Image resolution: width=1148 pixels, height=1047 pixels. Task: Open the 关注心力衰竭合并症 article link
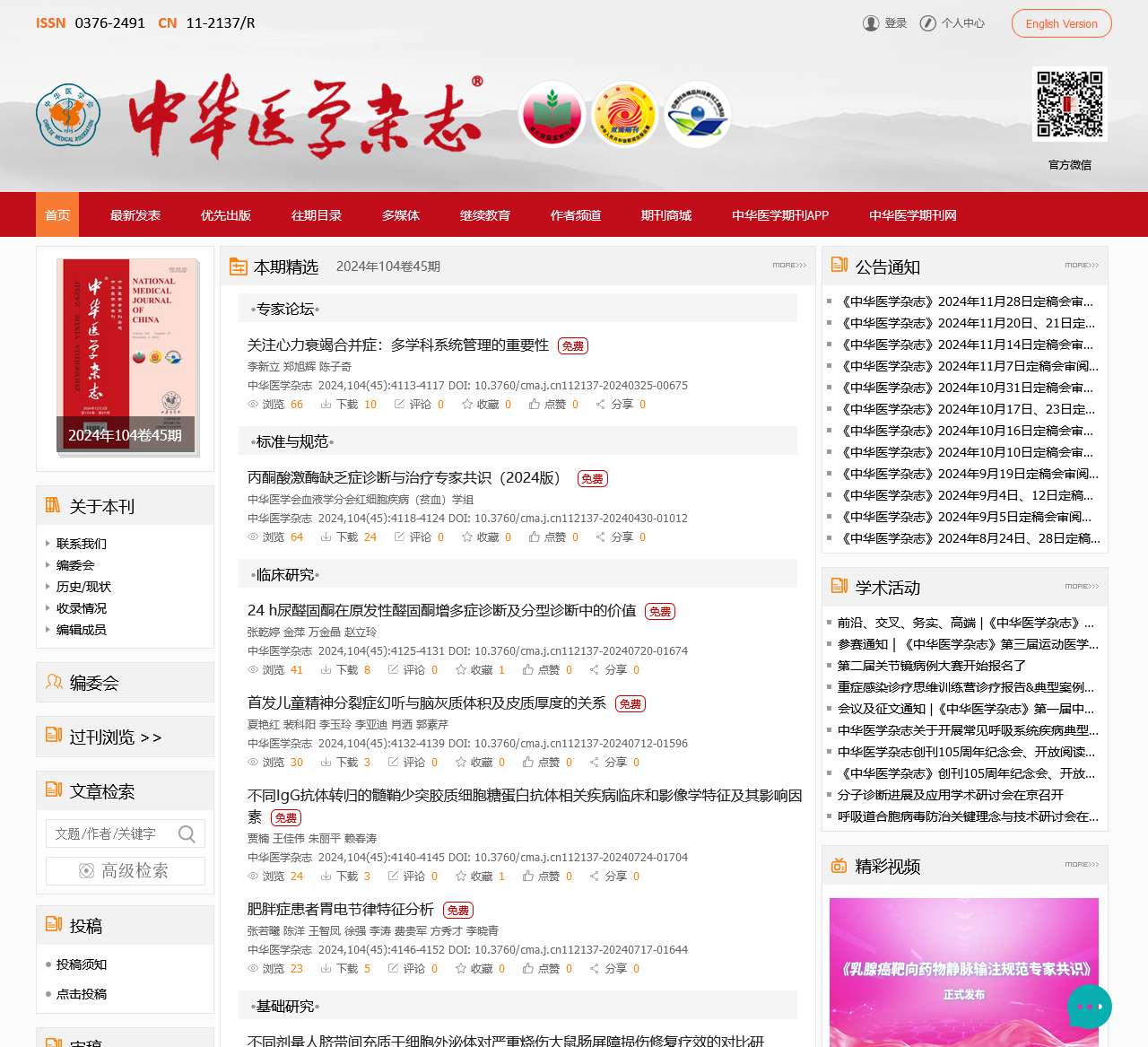pyautogui.click(x=397, y=345)
